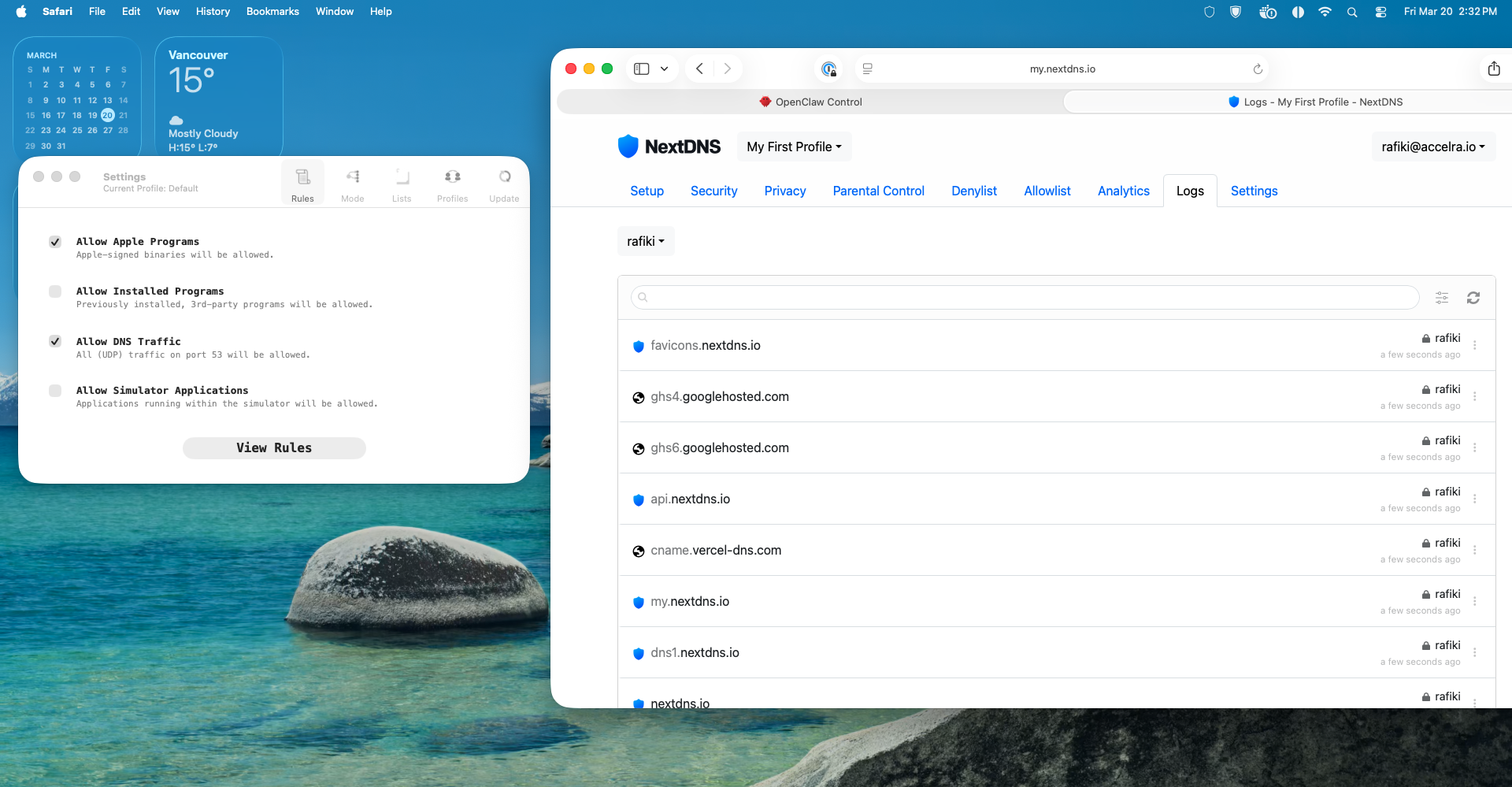Expand the My First Profile dropdown
The height and width of the screenshot is (787, 1512).
click(794, 147)
